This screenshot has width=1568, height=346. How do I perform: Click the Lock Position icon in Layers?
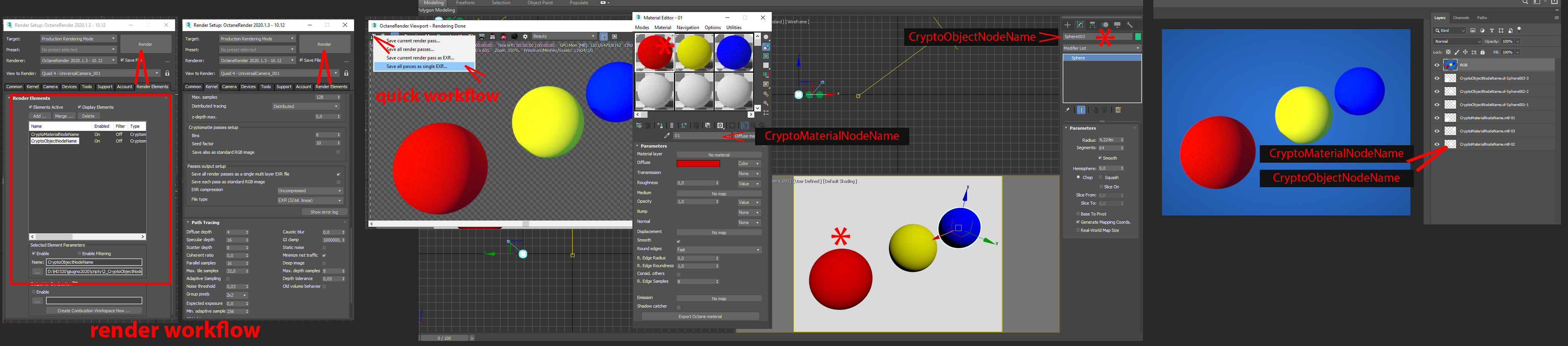[x=1465, y=52]
